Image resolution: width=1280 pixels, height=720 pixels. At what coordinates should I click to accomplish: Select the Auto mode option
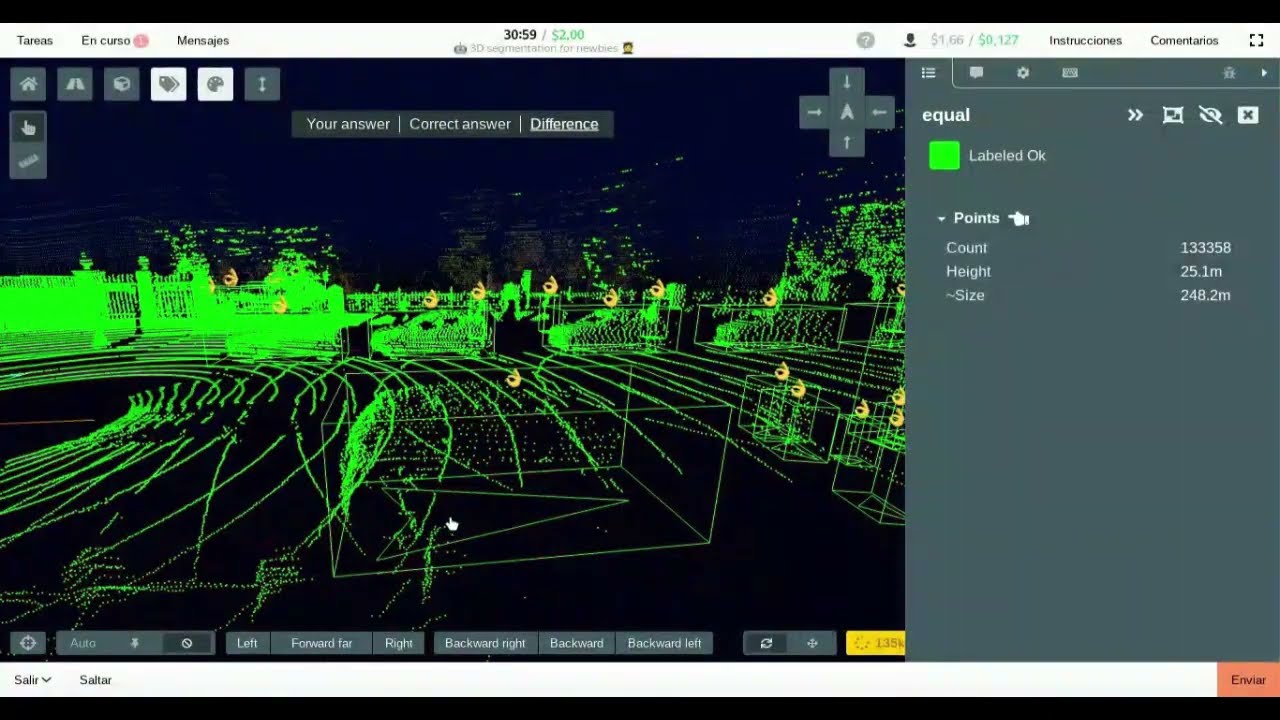[x=83, y=643]
